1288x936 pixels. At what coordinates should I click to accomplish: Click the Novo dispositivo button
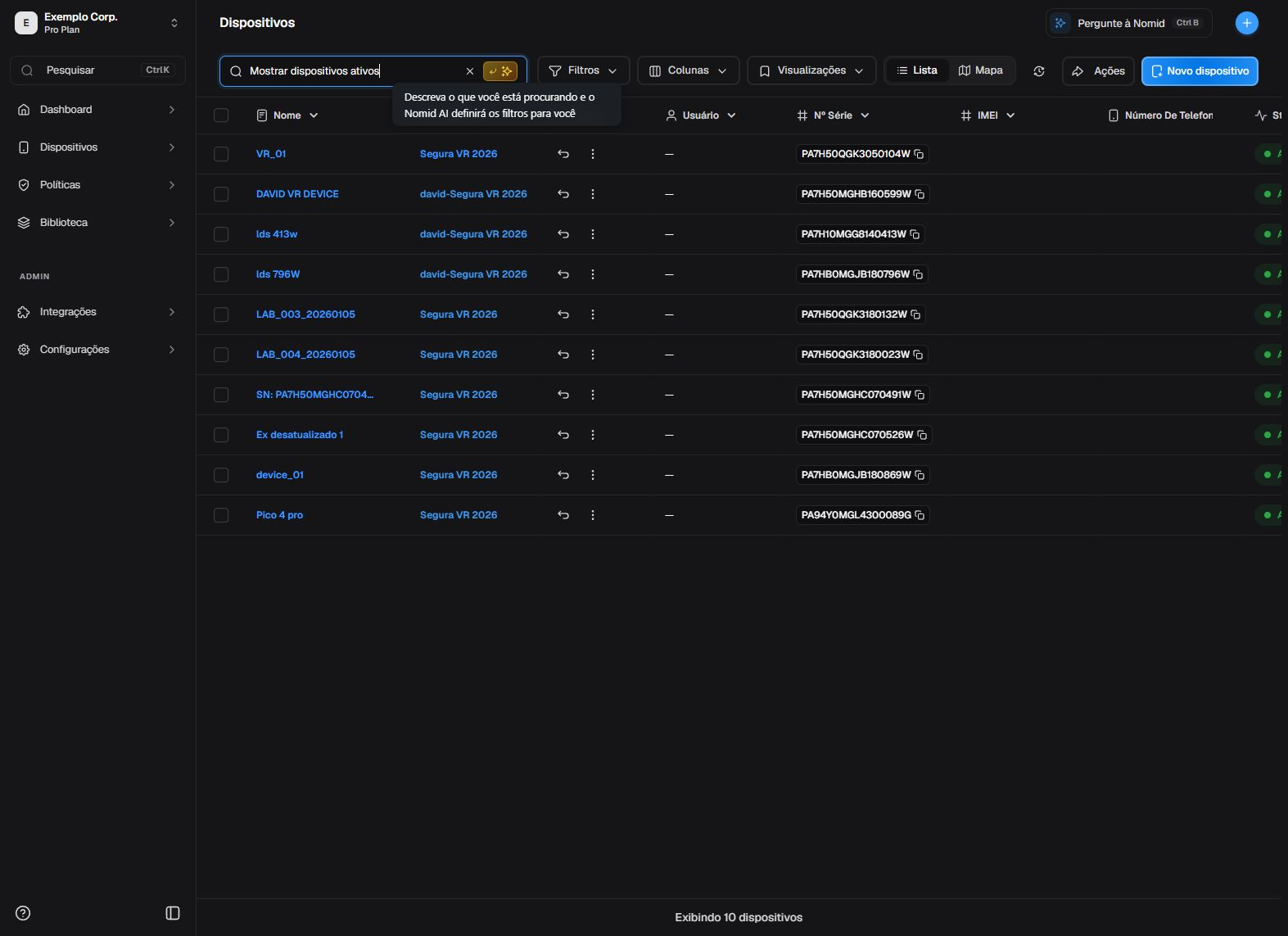pyautogui.click(x=1200, y=71)
